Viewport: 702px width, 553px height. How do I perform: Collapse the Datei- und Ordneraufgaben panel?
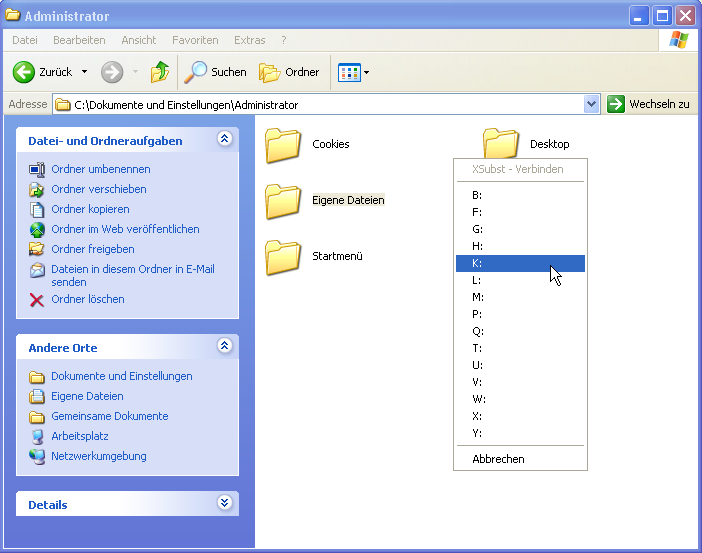click(224, 140)
